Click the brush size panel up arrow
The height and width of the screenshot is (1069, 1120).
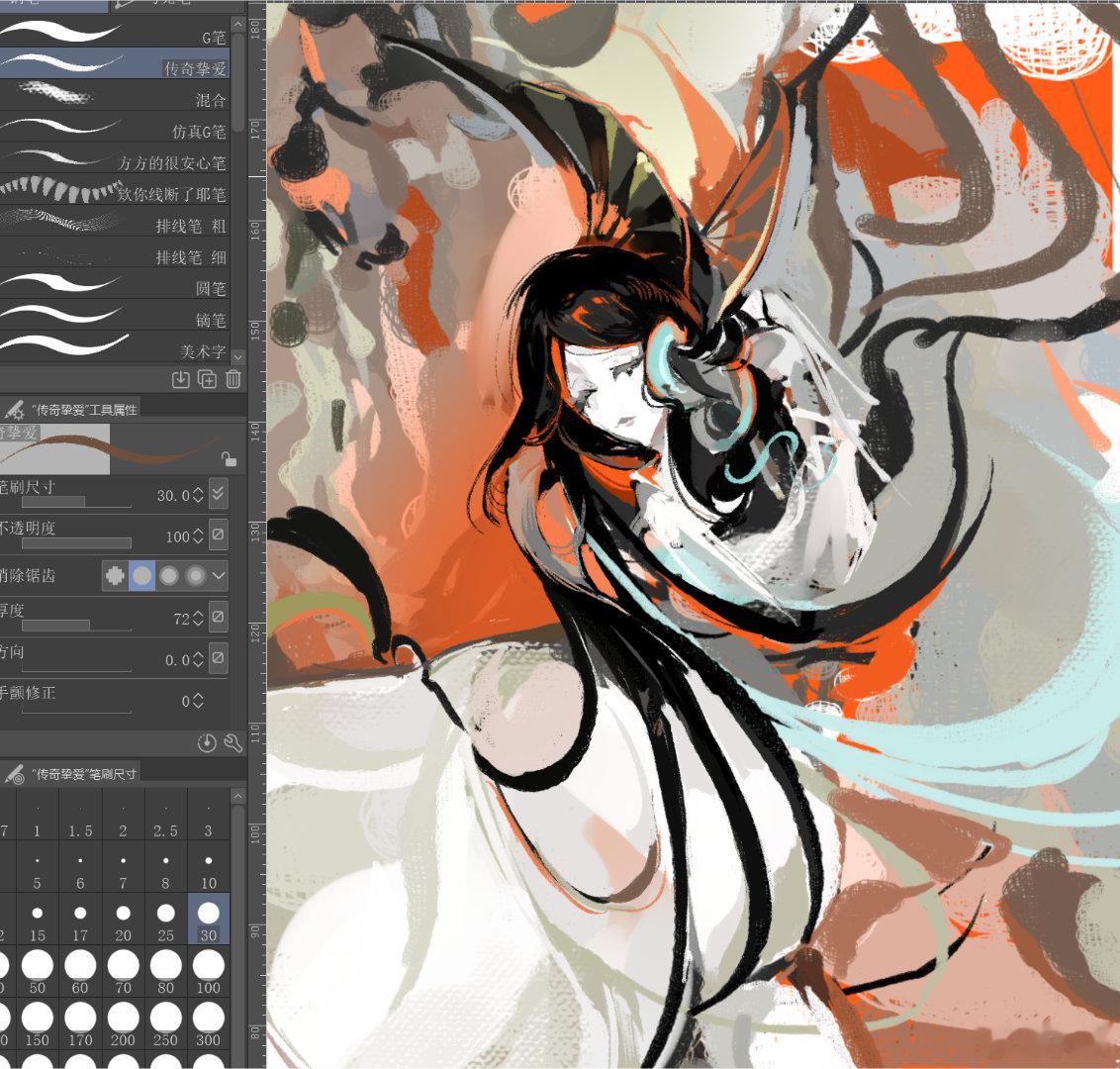click(x=238, y=796)
